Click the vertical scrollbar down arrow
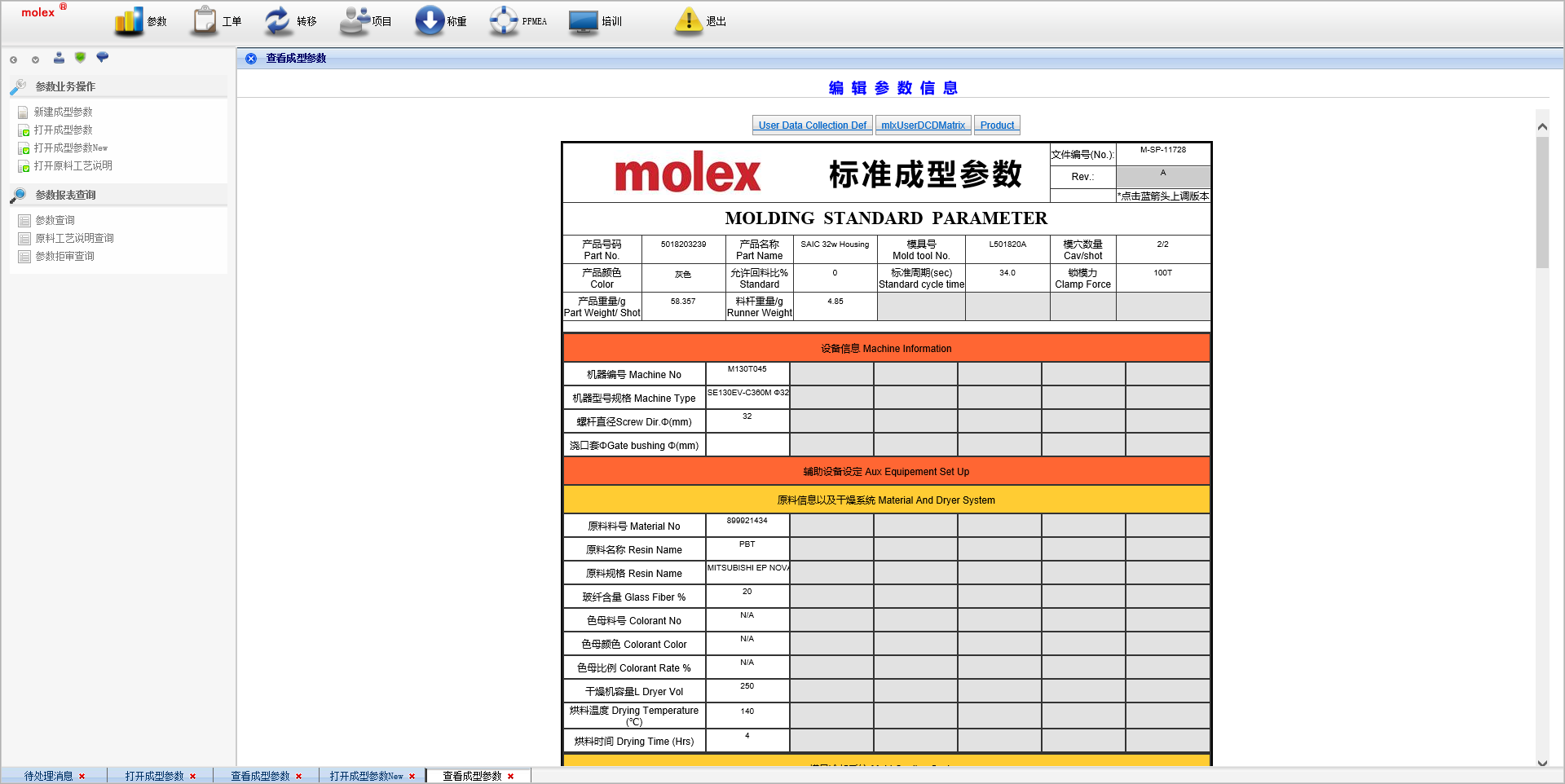1565x784 pixels. pos(1542,763)
